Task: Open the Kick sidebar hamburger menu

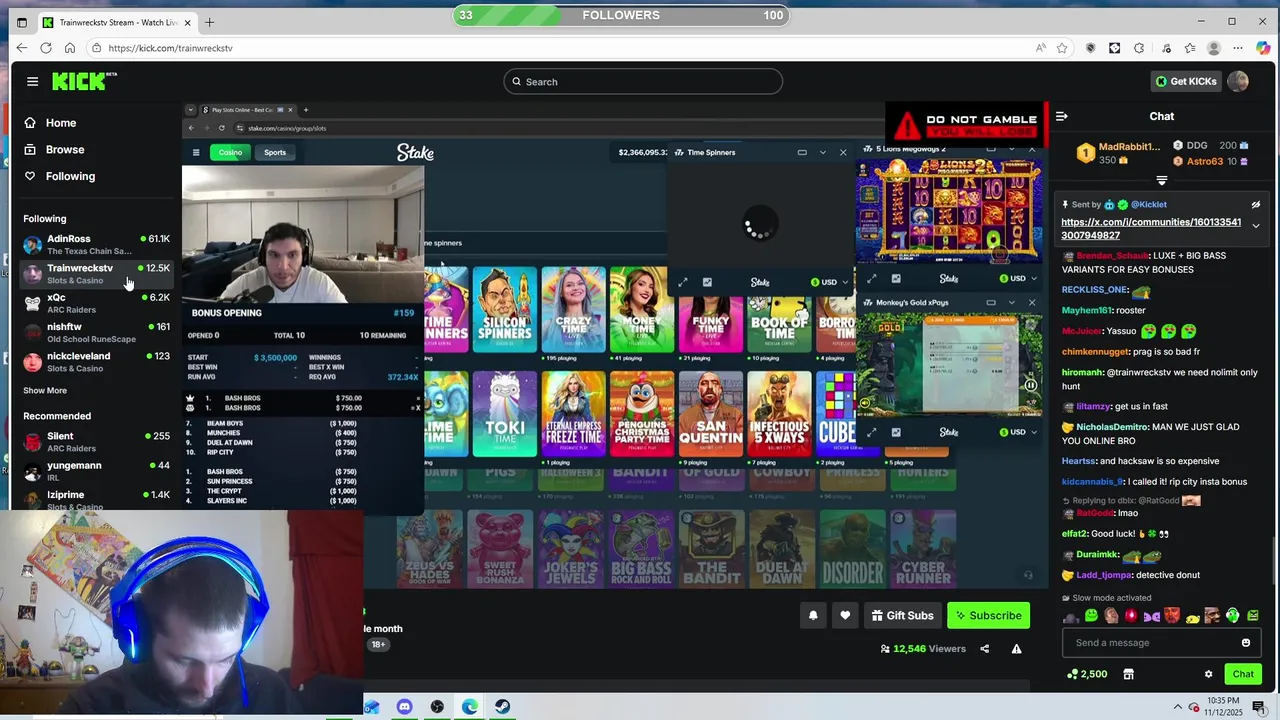Action: click(32, 82)
